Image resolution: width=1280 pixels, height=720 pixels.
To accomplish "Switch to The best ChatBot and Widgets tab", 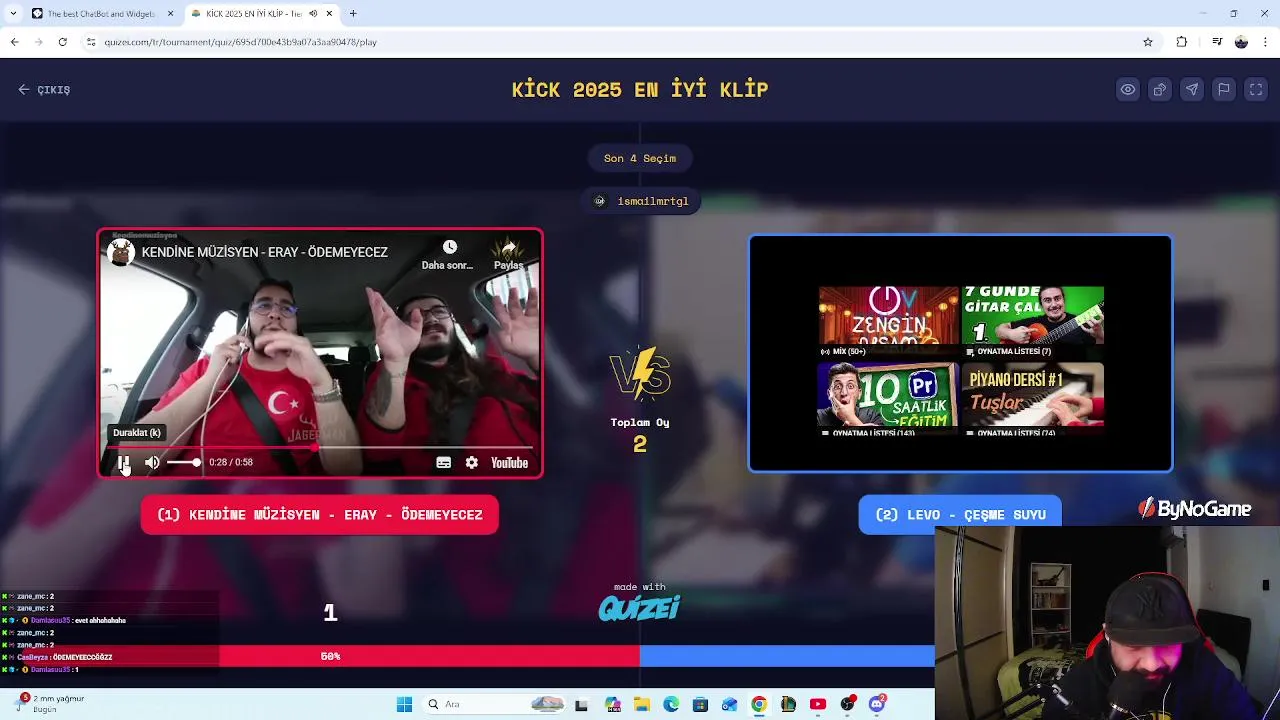I will [x=100, y=13].
